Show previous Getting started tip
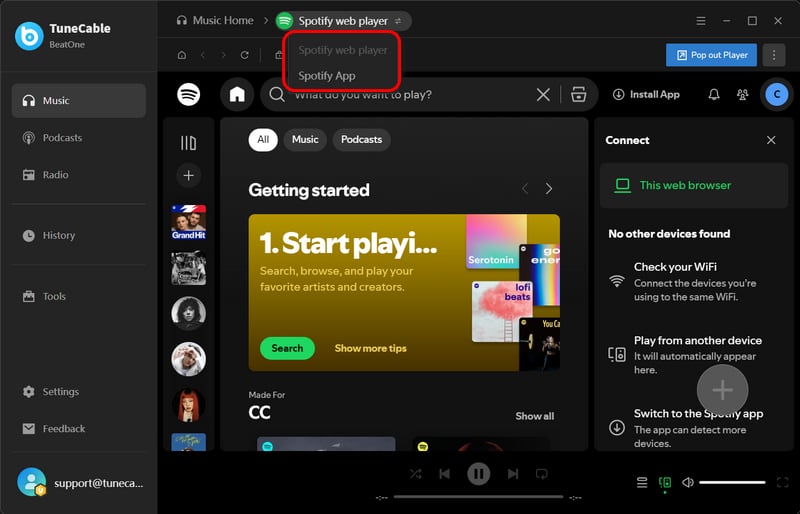Screen dimensions: 800x514 click(525, 189)
